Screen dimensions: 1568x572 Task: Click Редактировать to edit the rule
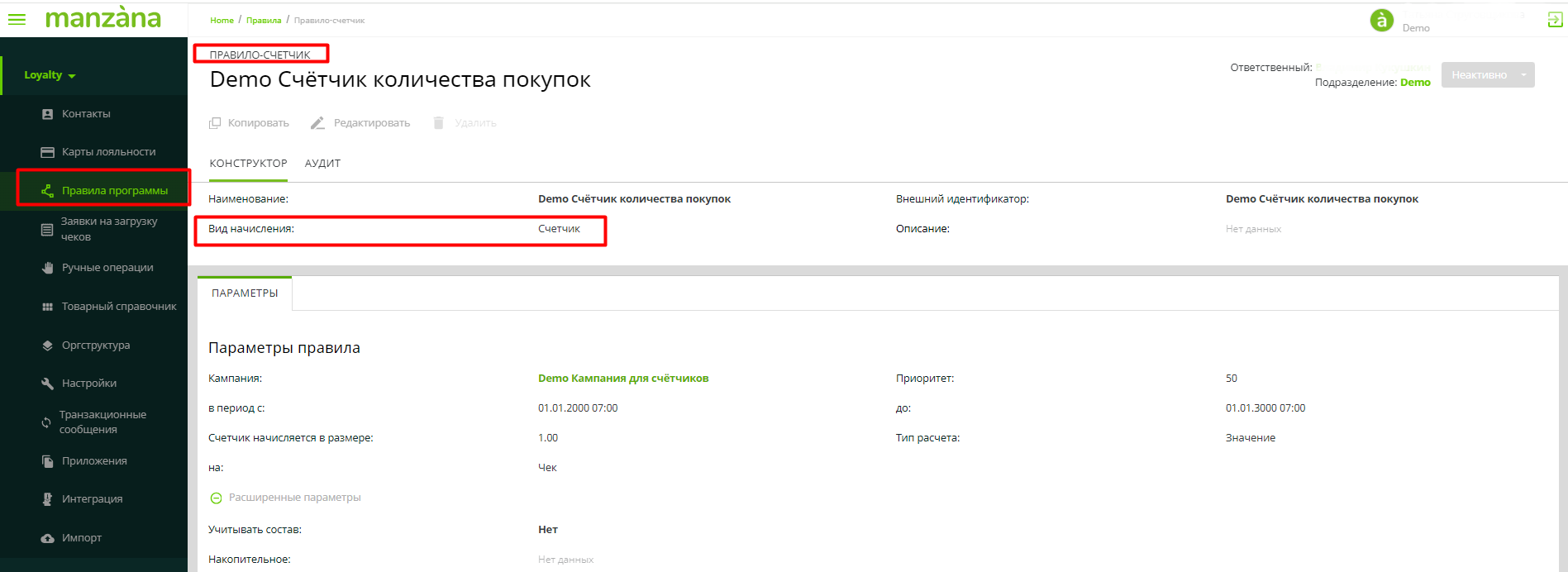point(360,123)
